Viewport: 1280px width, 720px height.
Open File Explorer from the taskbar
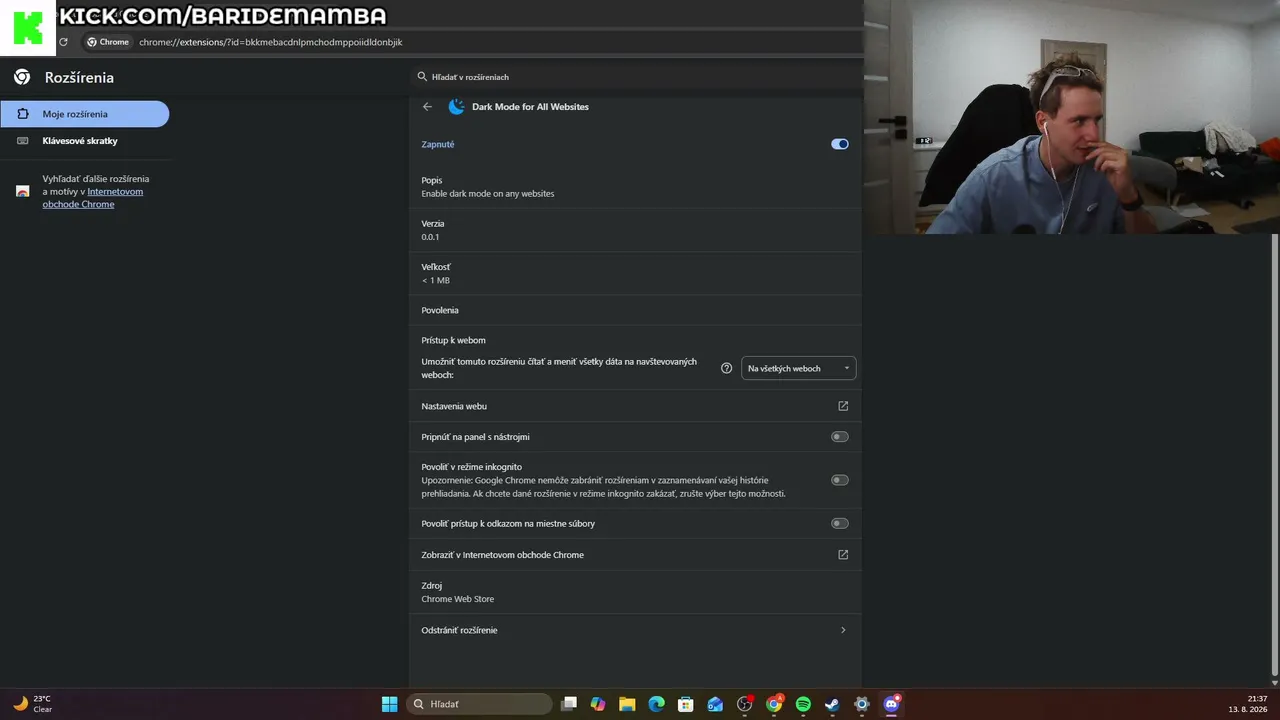coord(627,704)
